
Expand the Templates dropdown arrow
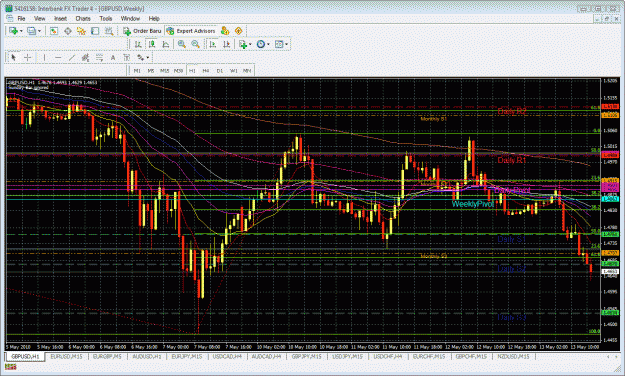pos(286,45)
